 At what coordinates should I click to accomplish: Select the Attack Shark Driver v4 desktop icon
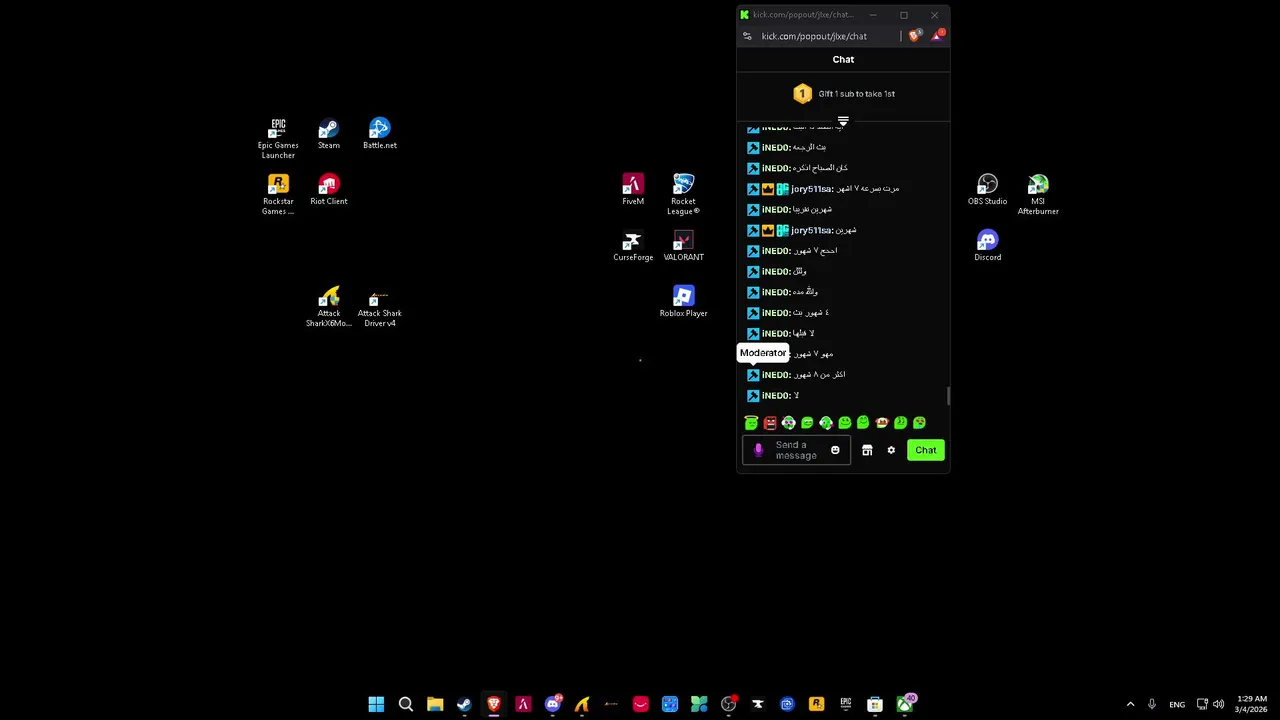point(380,307)
